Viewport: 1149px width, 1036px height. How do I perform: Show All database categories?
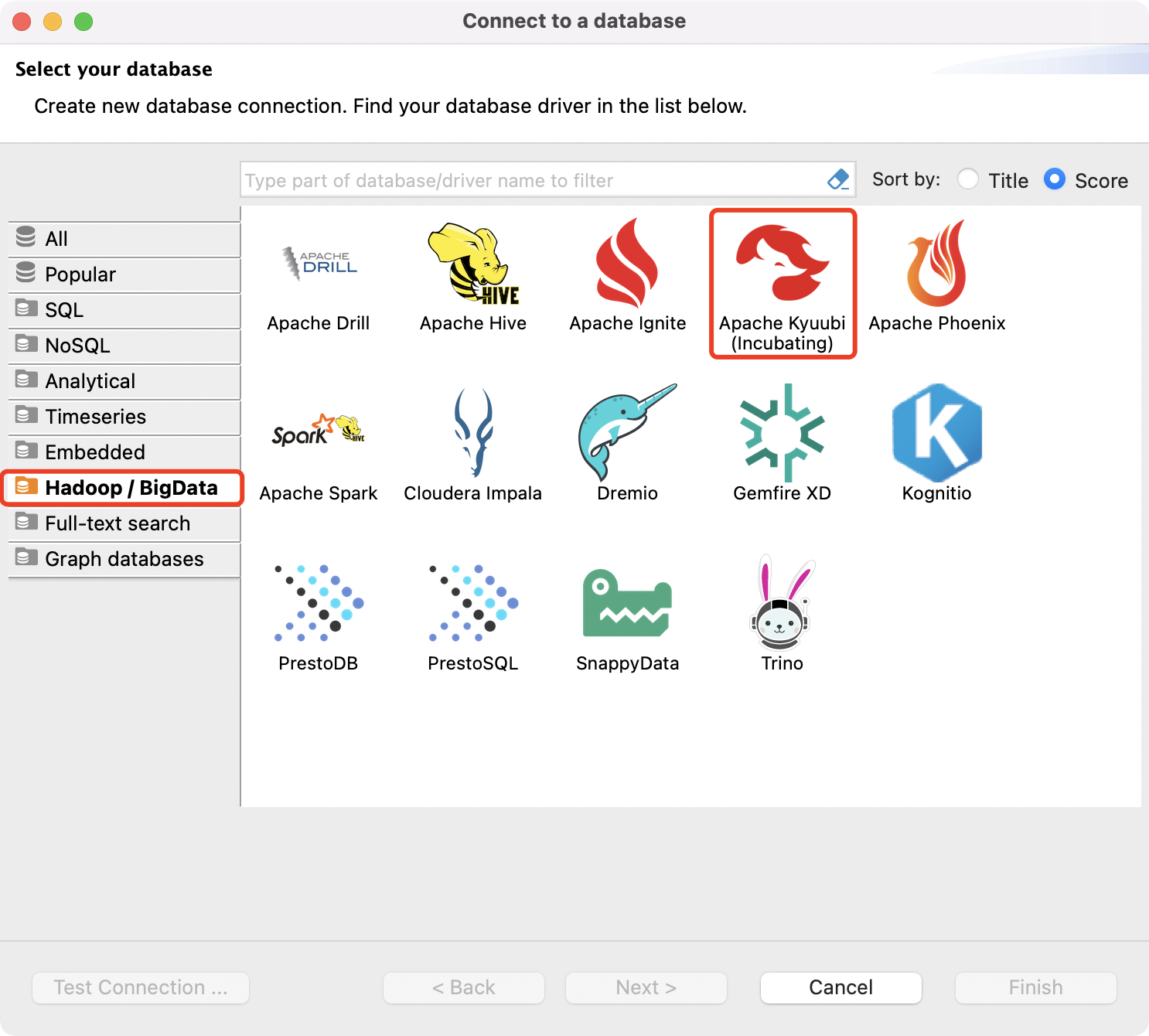point(124,239)
